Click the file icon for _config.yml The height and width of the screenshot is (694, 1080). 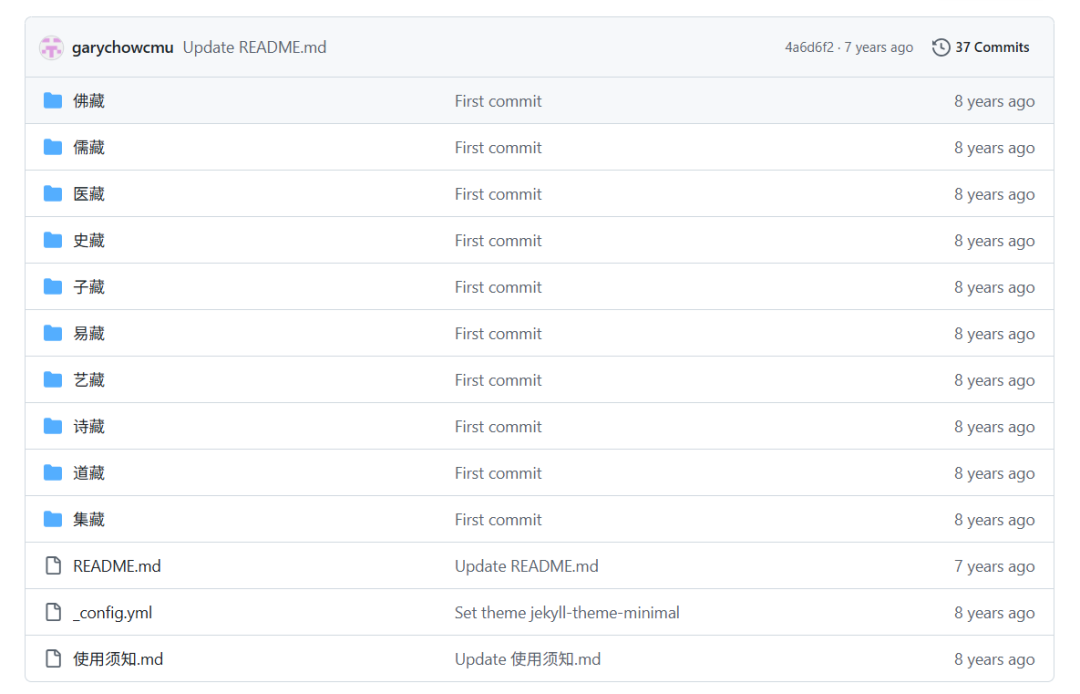click(x=53, y=612)
